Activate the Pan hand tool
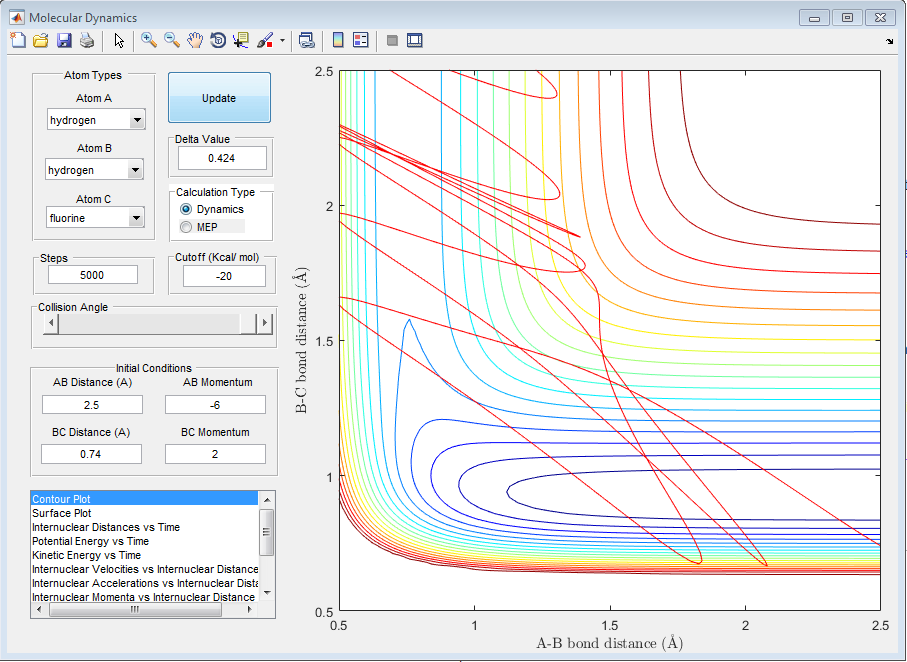 click(x=195, y=41)
